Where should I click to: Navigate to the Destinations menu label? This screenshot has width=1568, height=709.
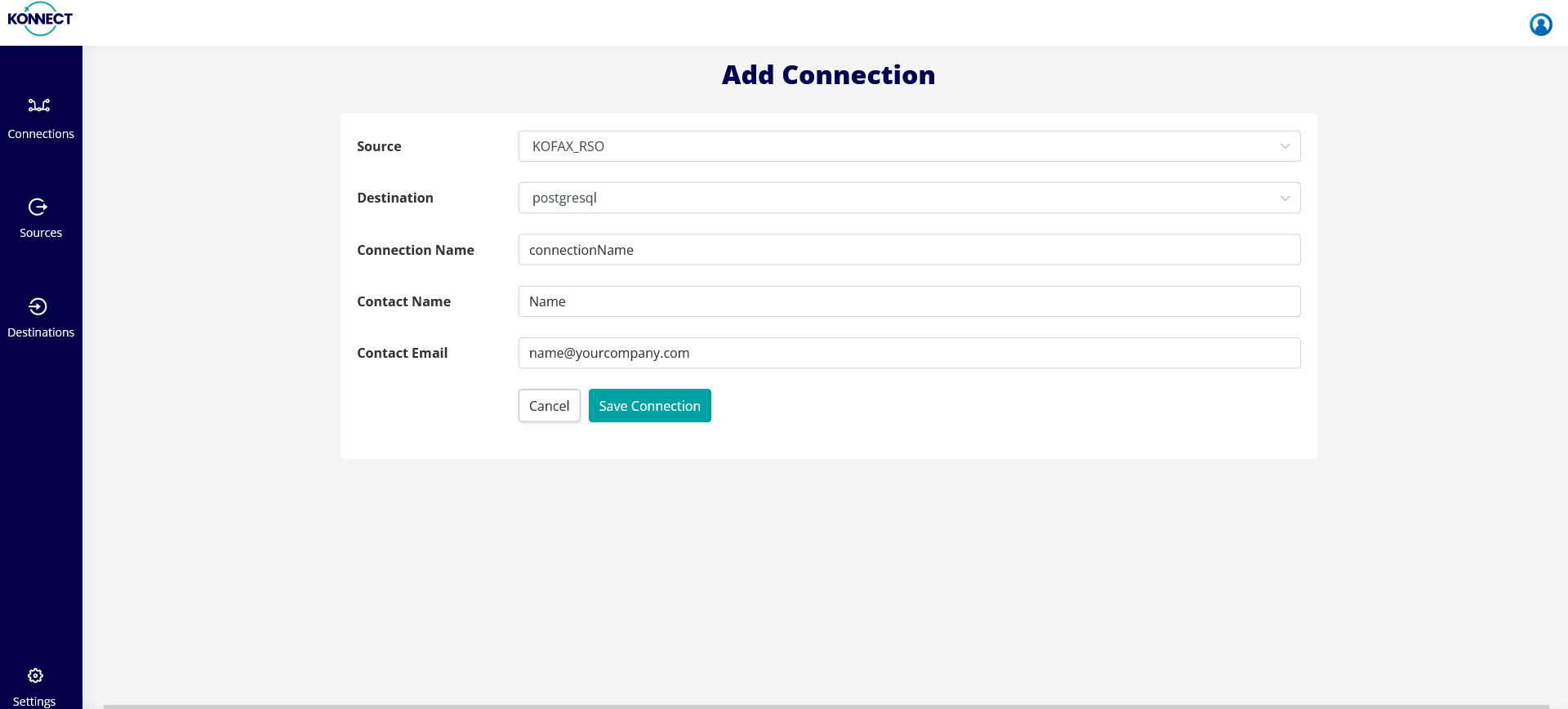(41, 332)
